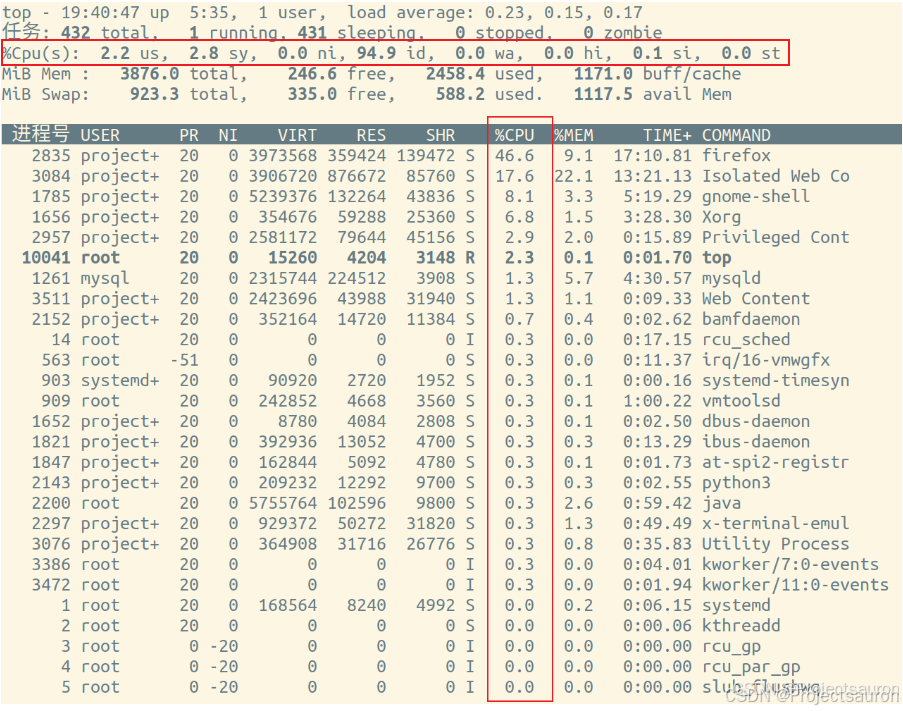Click the rcu_par_gp command name
Screen dimensions: 903x711
751,667
